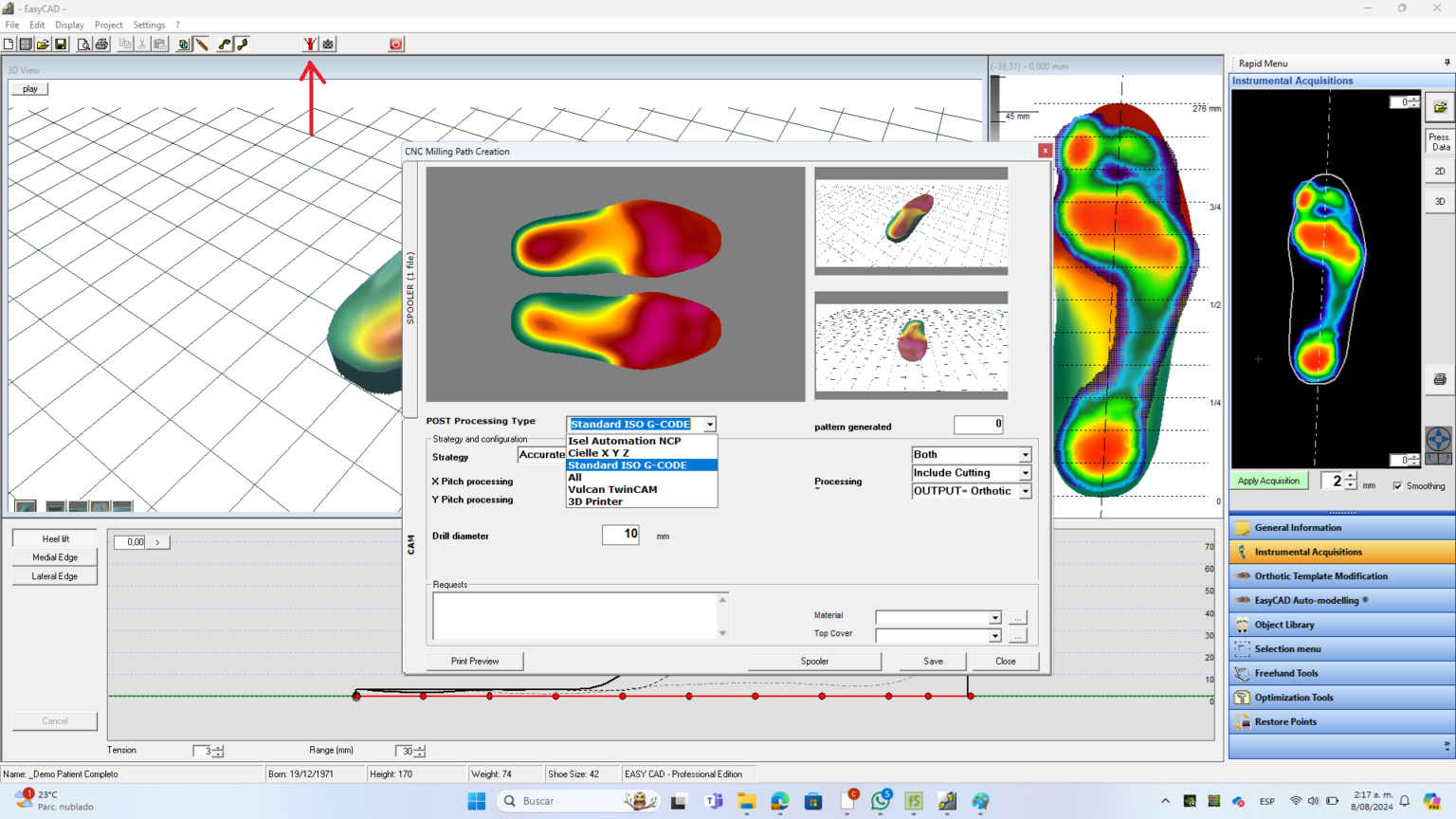Click the open folder icon in the Rapid Menu
1456x819 pixels.
click(x=1442, y=106)
